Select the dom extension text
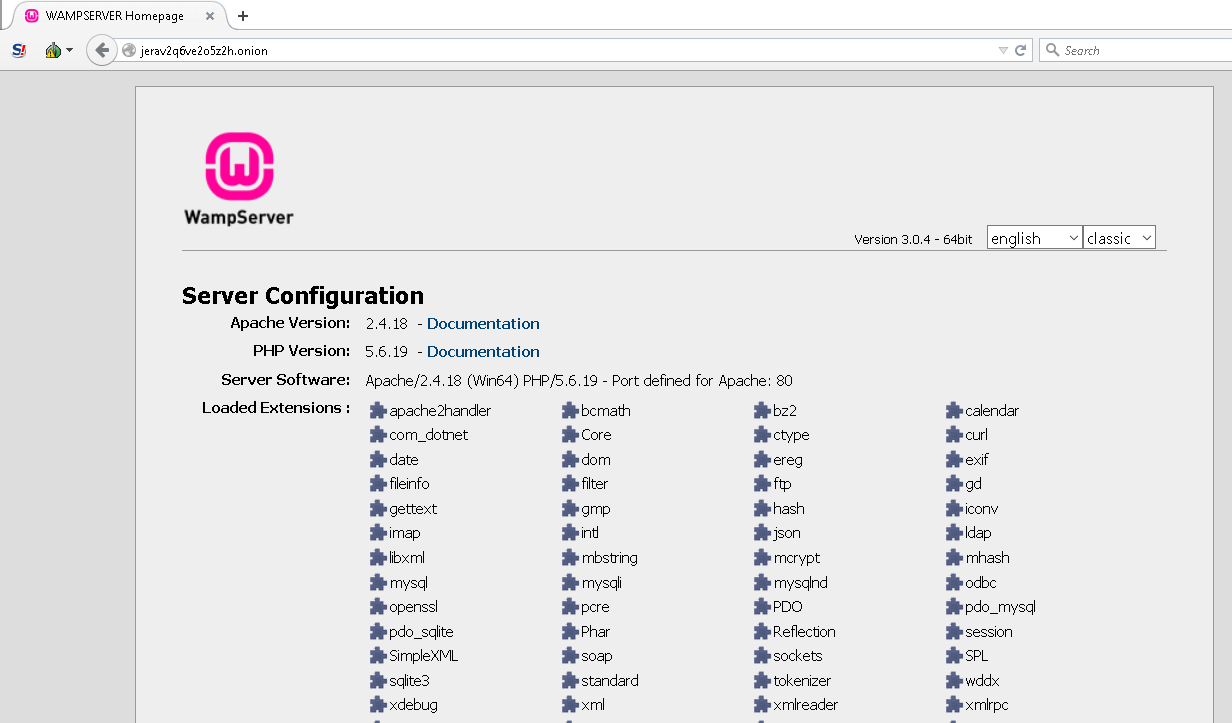The image size is (1232, 723). click(x=596, y=460)
